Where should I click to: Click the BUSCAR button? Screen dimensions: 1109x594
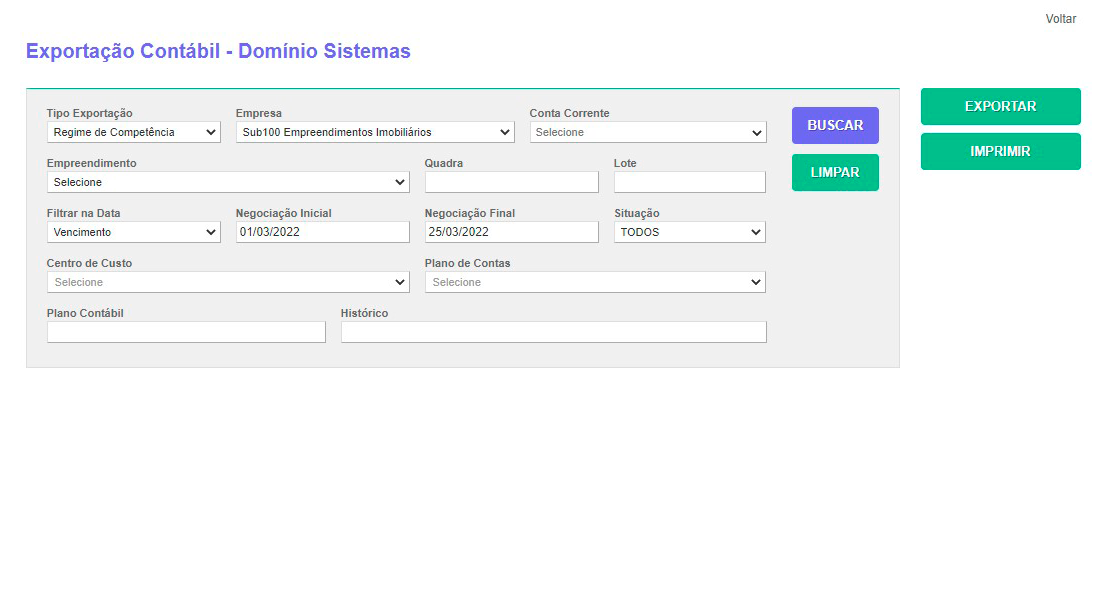coord(835,126)
